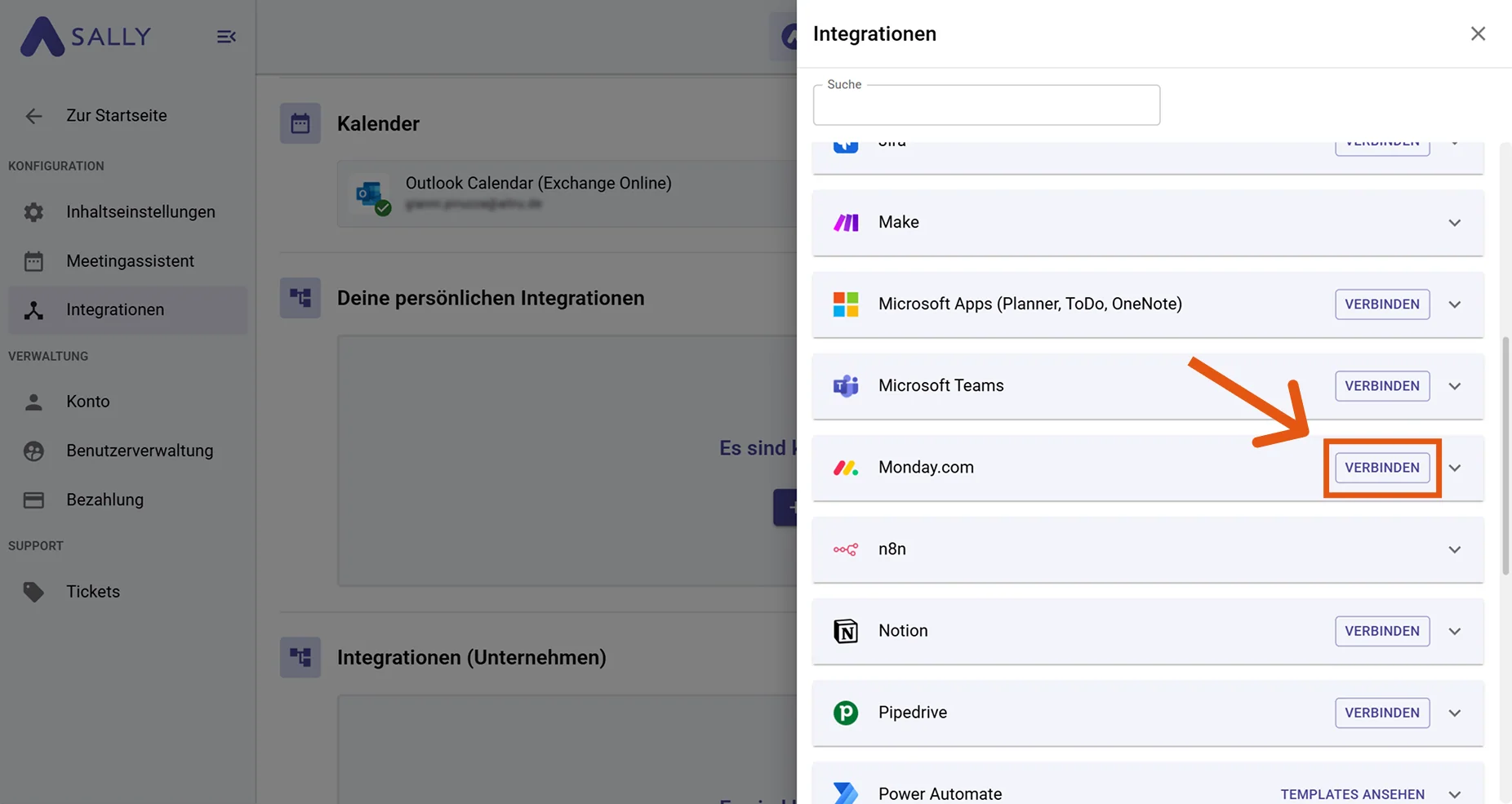The width and height of the screenshot is (1512, 804).
Task: Connect Microsoft Teams via Verbinden
Action: point(1382,386)
